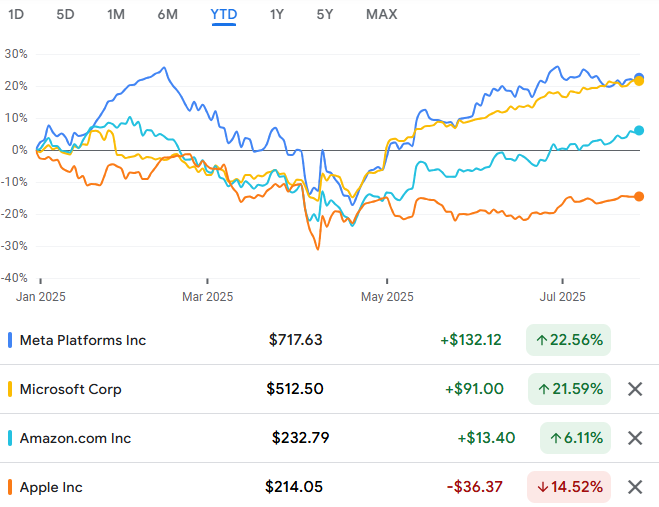Remove Apple Inc from comparison
Screen dimensions: 659x507
[635, 487]
